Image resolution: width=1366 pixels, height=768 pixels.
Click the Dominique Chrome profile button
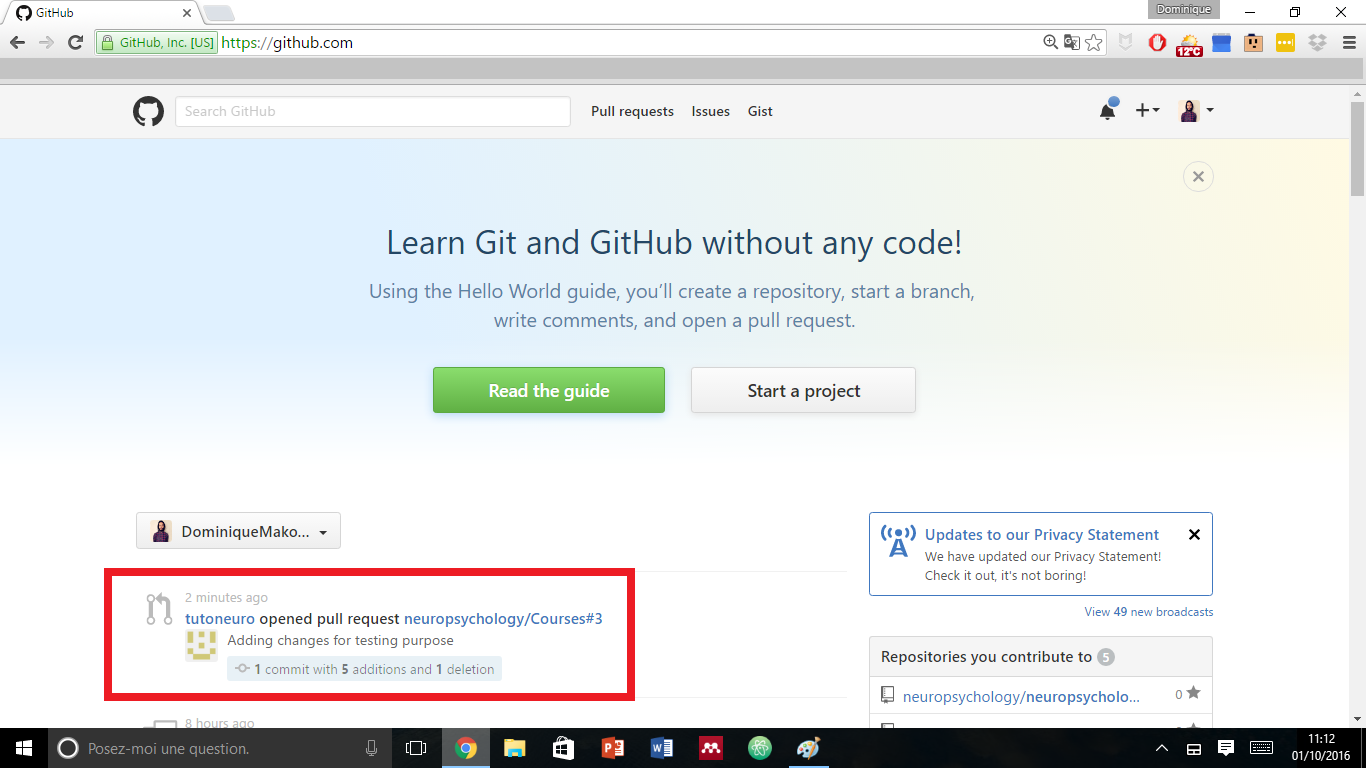point(1184,9)
